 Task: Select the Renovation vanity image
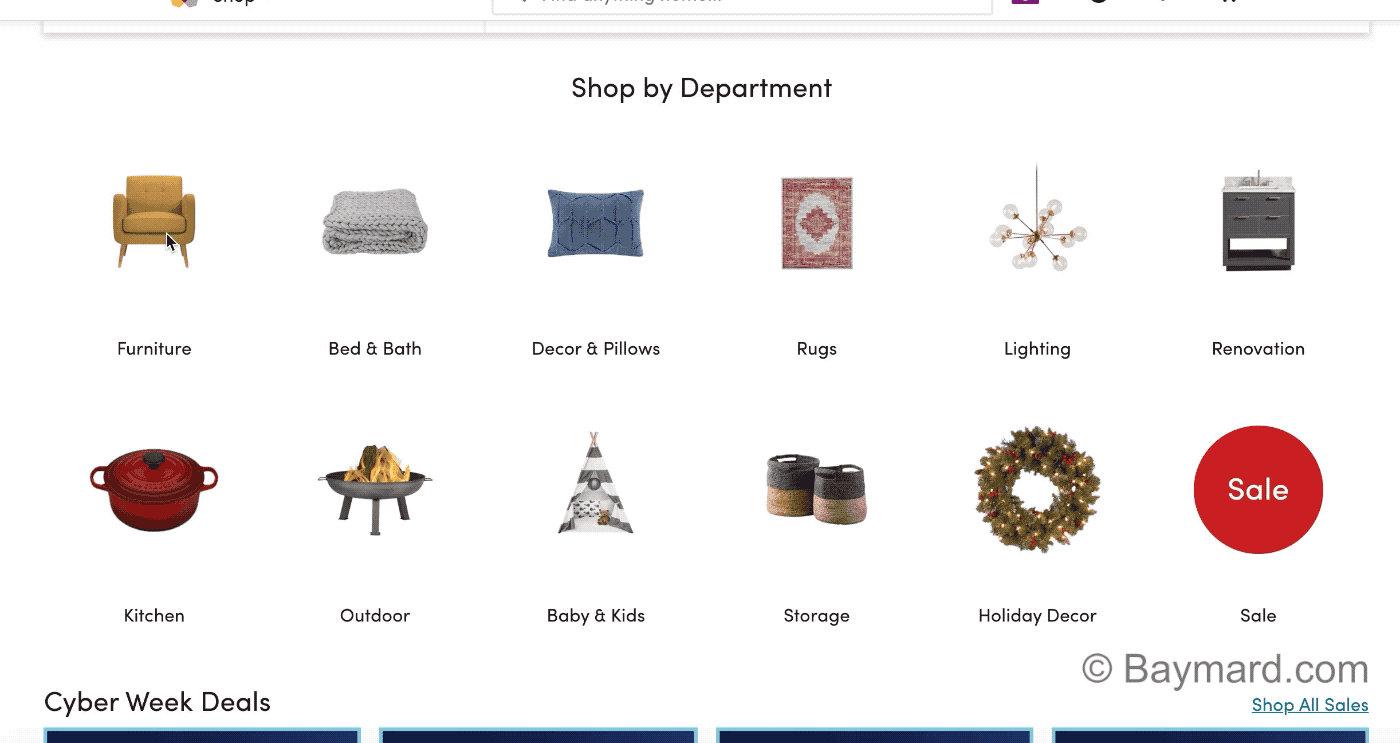(1258, 221)
